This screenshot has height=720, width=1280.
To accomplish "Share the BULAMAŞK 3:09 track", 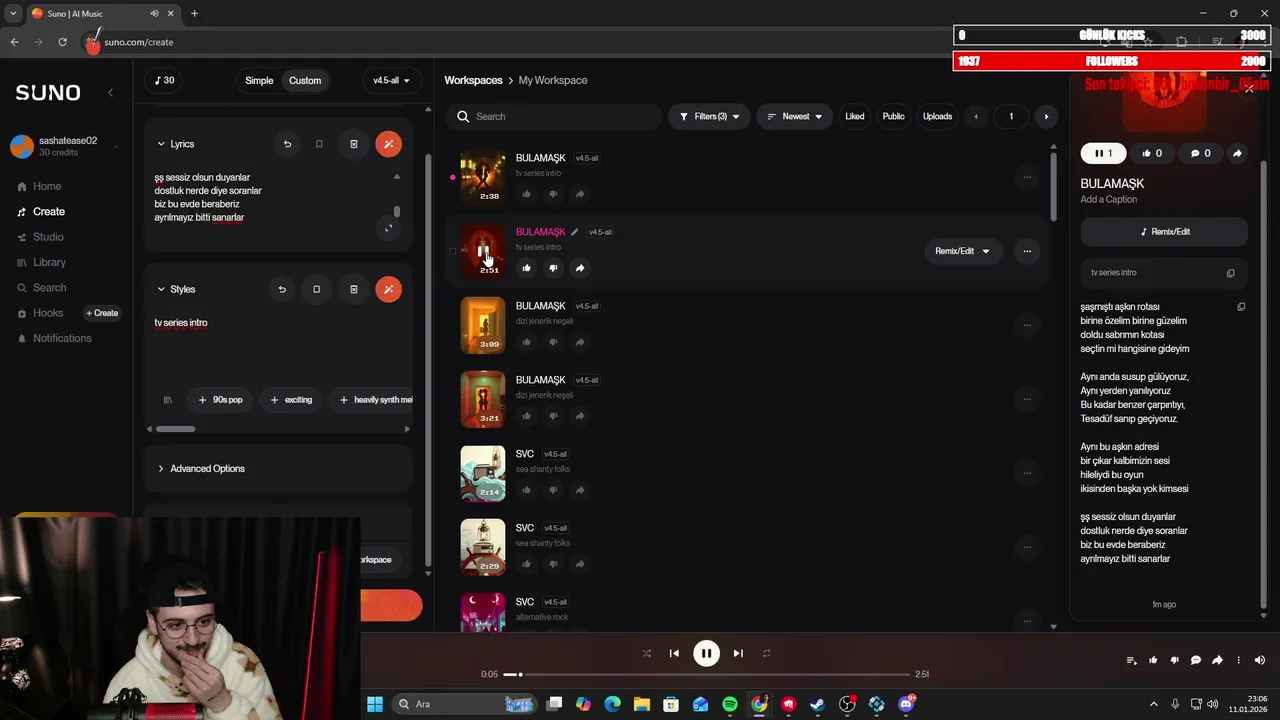I will [x=580, y=342].
